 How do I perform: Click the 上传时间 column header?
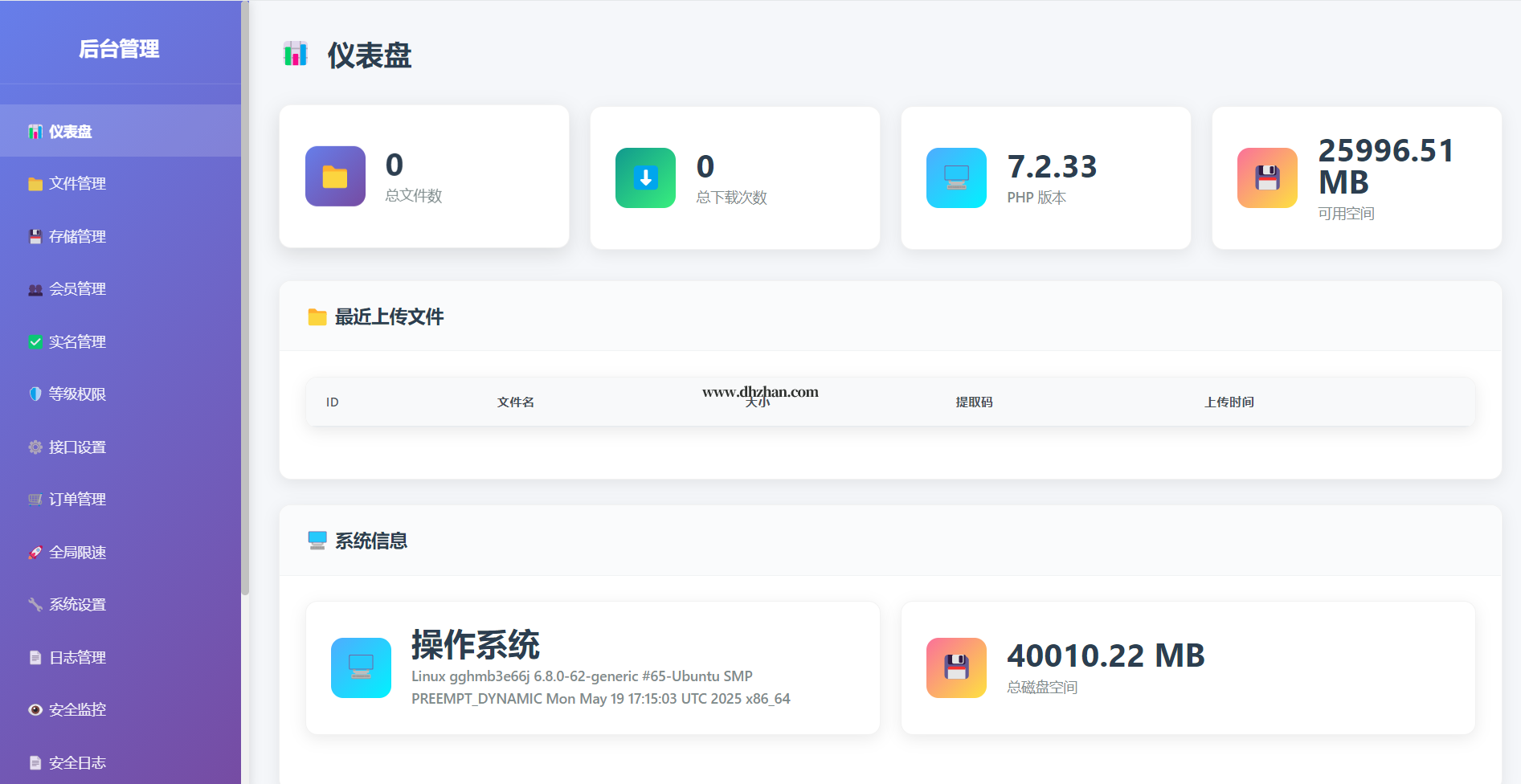tap(1229, 402)
